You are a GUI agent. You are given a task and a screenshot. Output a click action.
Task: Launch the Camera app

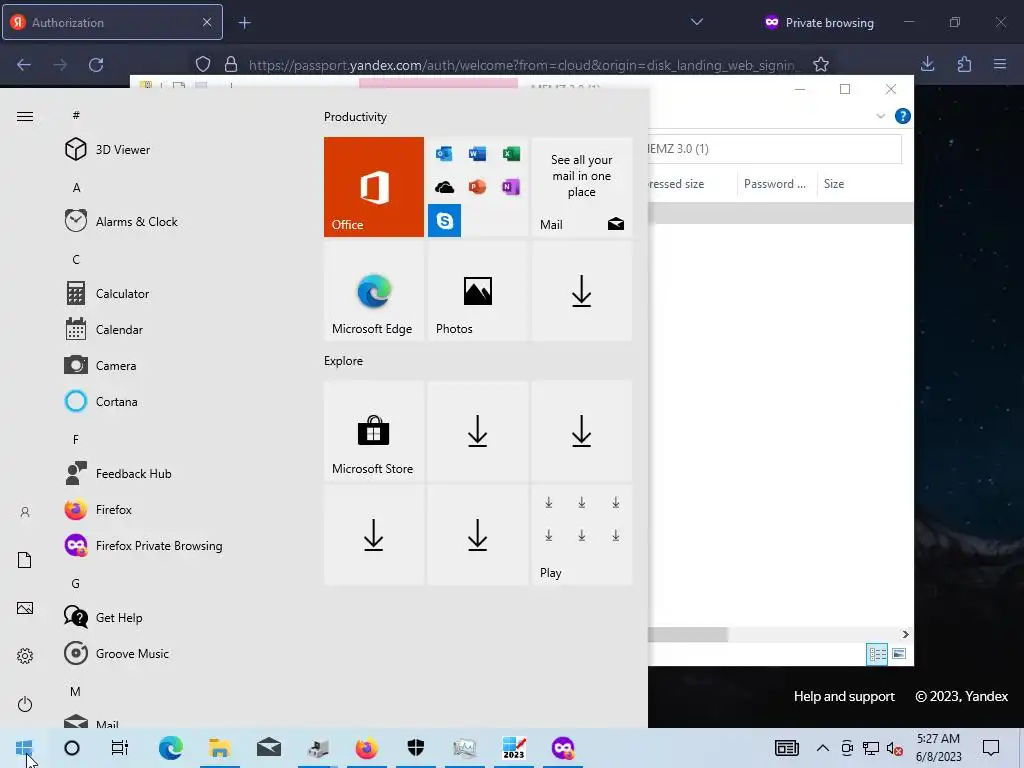click(x=101, y=366)
